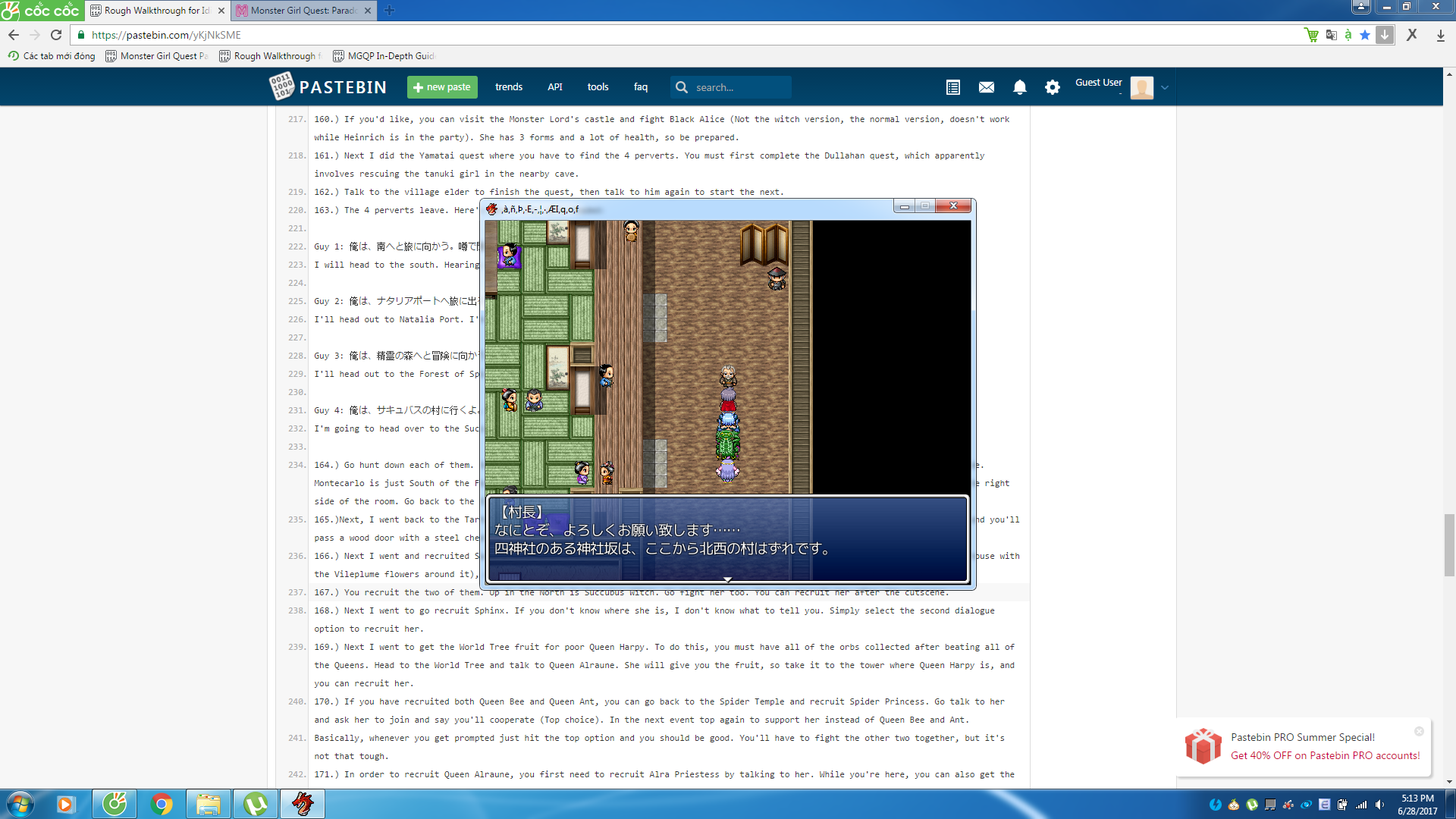This screenshot has height=819, width=1456.
Task: Click the Pastebin search field
Action: pyautogui.click(x=731, y=87)
